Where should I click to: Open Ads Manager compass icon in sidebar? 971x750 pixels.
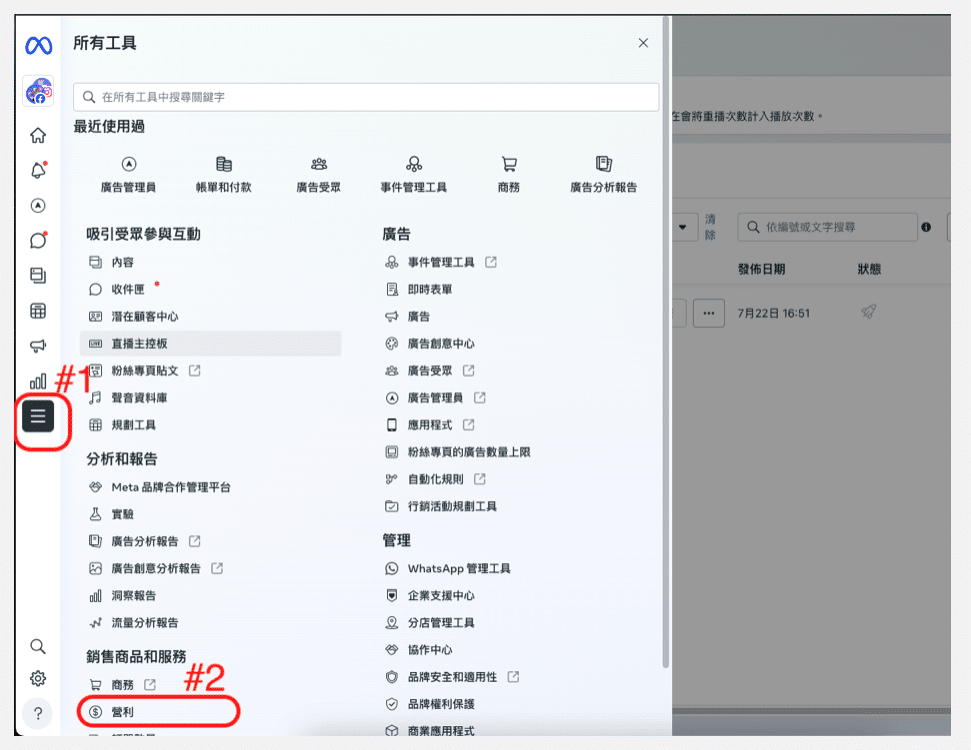point(38,206)
